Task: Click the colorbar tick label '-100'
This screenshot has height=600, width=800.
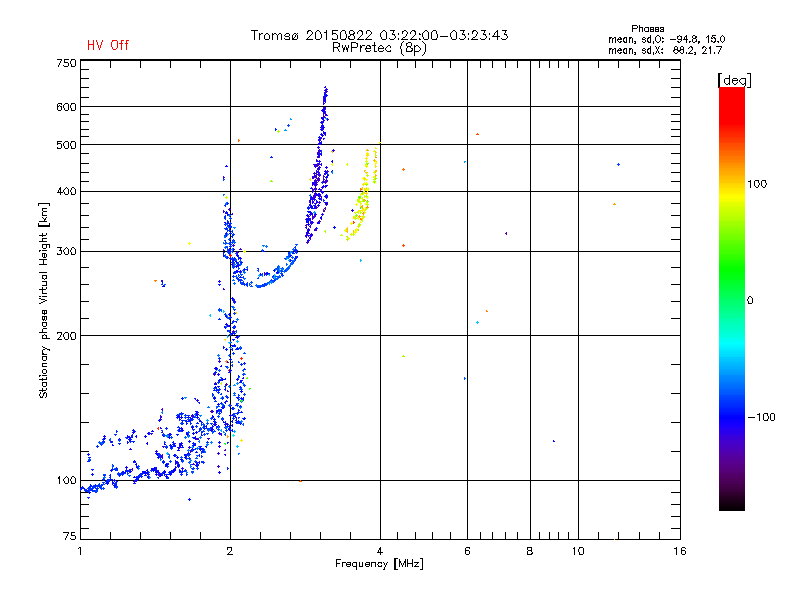Action: [761, 417]
